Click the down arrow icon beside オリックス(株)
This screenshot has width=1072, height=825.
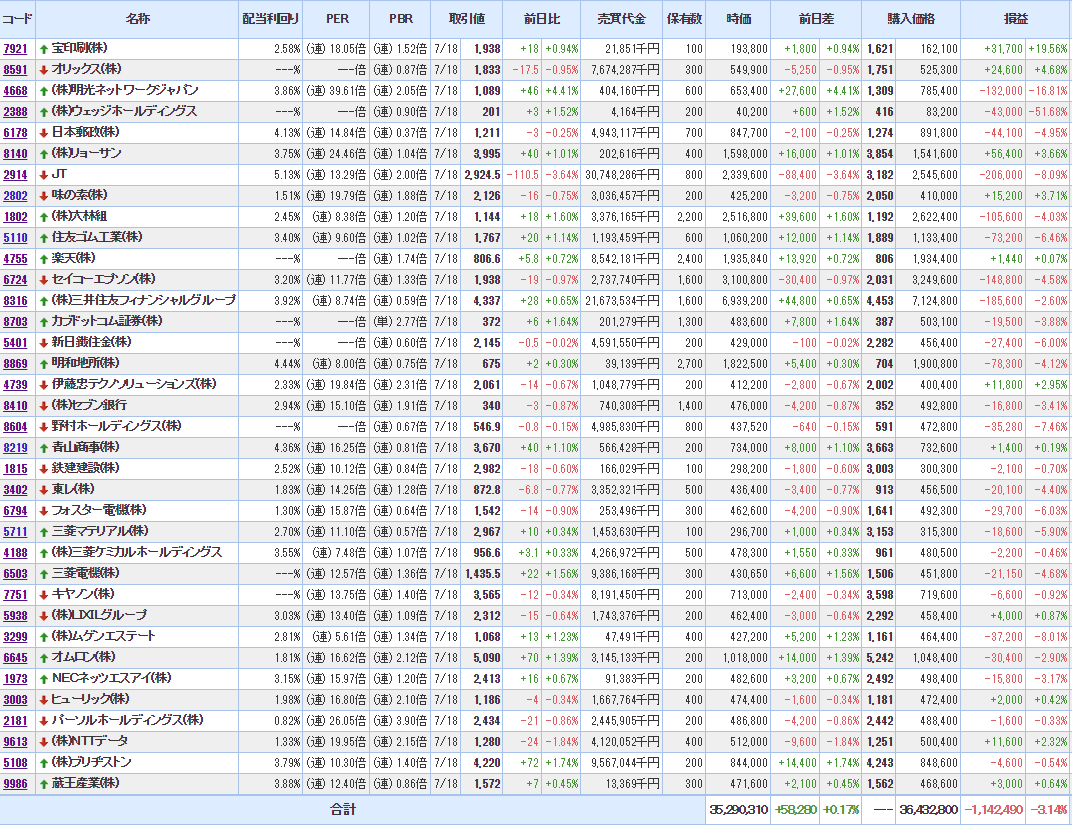[x=43, y=69]
